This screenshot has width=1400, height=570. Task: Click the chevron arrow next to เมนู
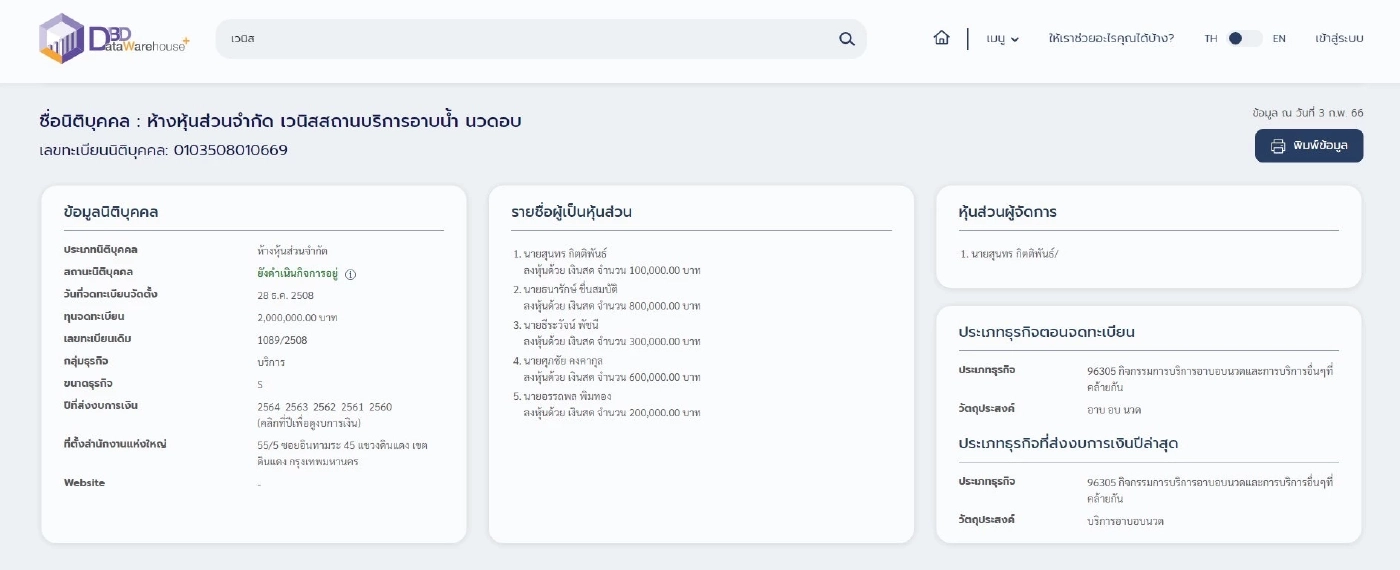(1015, 40)
